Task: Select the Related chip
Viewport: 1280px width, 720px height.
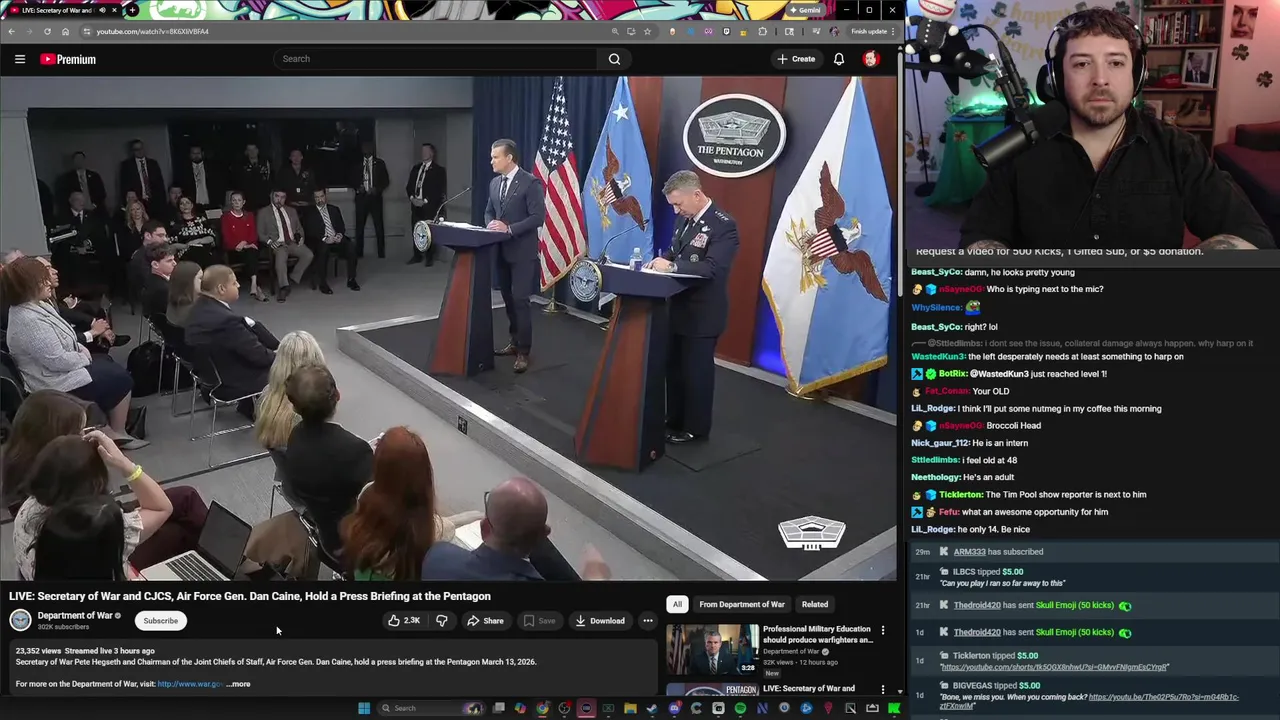Action: pyautogui.click(x=815, y=604)
